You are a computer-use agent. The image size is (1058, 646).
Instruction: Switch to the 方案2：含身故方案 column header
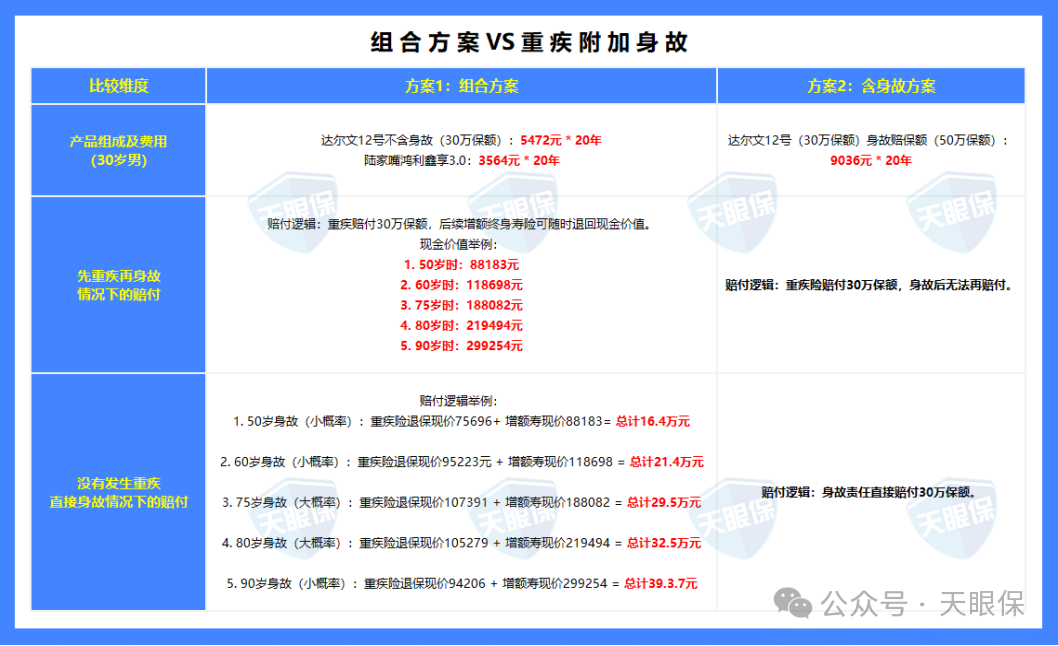coord(871,86)
